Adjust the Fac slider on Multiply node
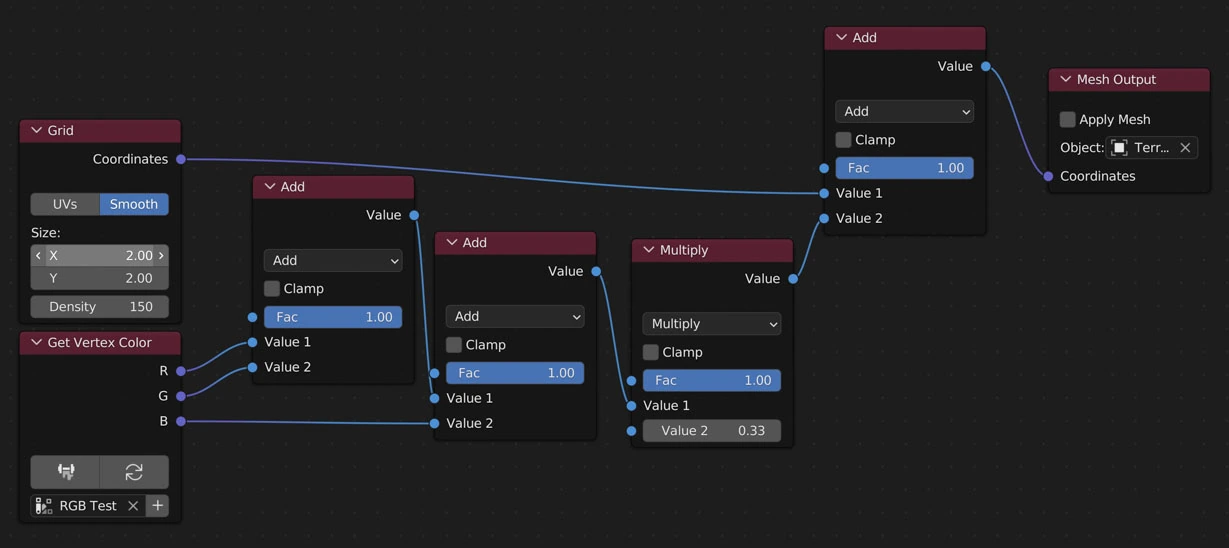This screenshot has width=1229, height=548. pyautogui.click(x=711, y=381)
